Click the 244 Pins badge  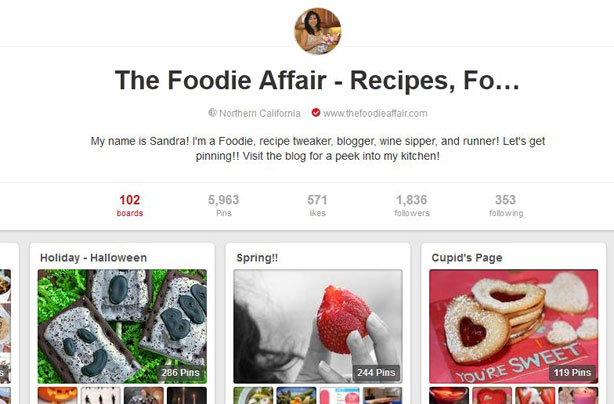[x=376, y=372]
